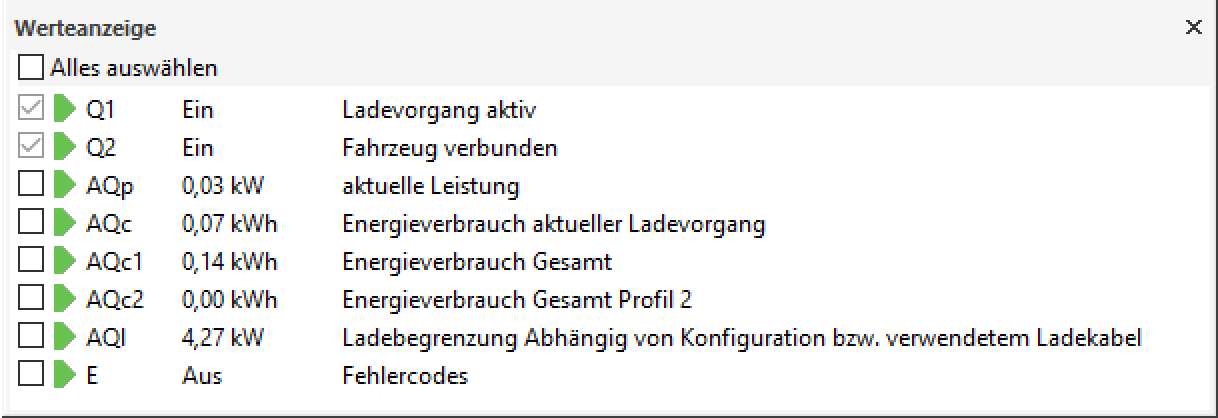Image resolution: width=1218 pixels, height=418 pixels.
Task: Click the green arrow icon beside AQI
Action: point(64,338)
